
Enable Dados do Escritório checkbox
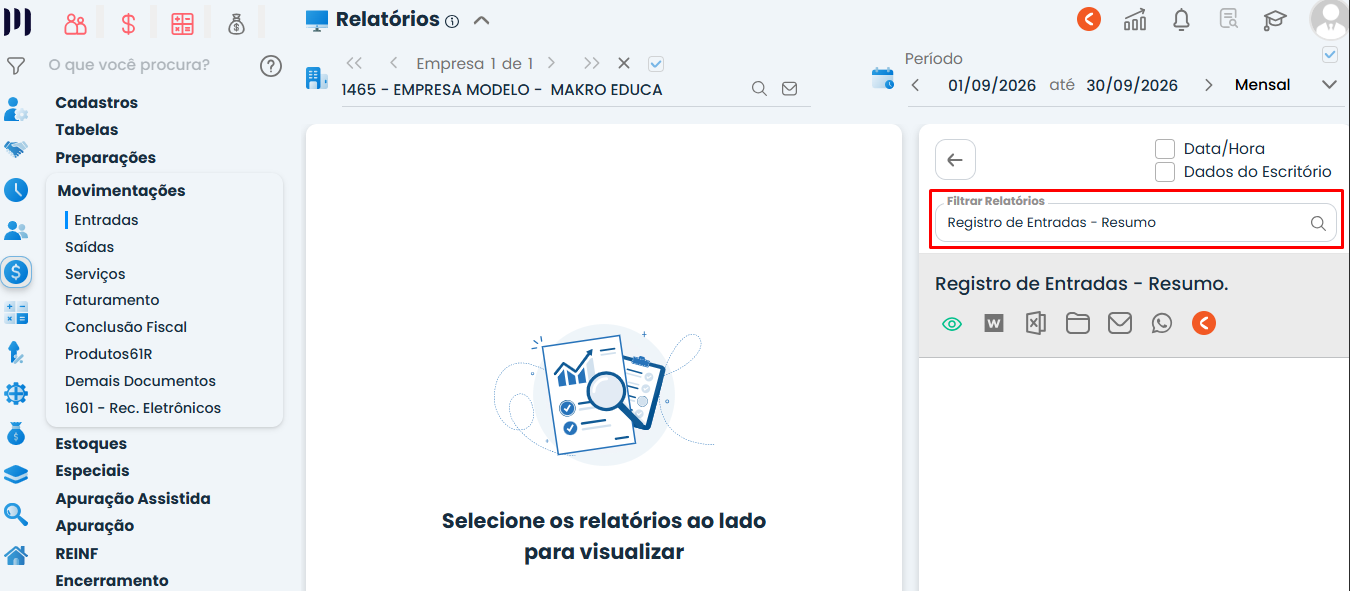coord(1165,172)
